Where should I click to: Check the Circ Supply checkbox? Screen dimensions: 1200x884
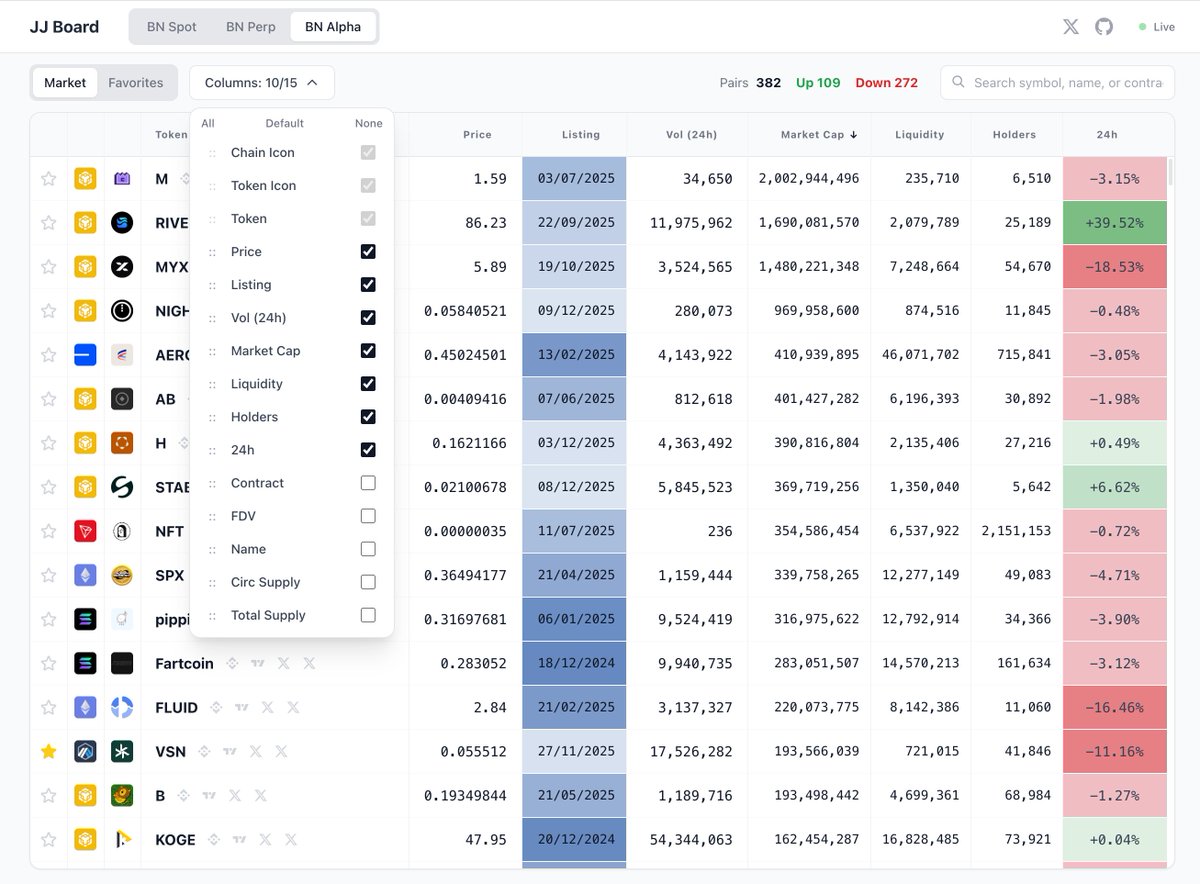(x=368, y=581)
